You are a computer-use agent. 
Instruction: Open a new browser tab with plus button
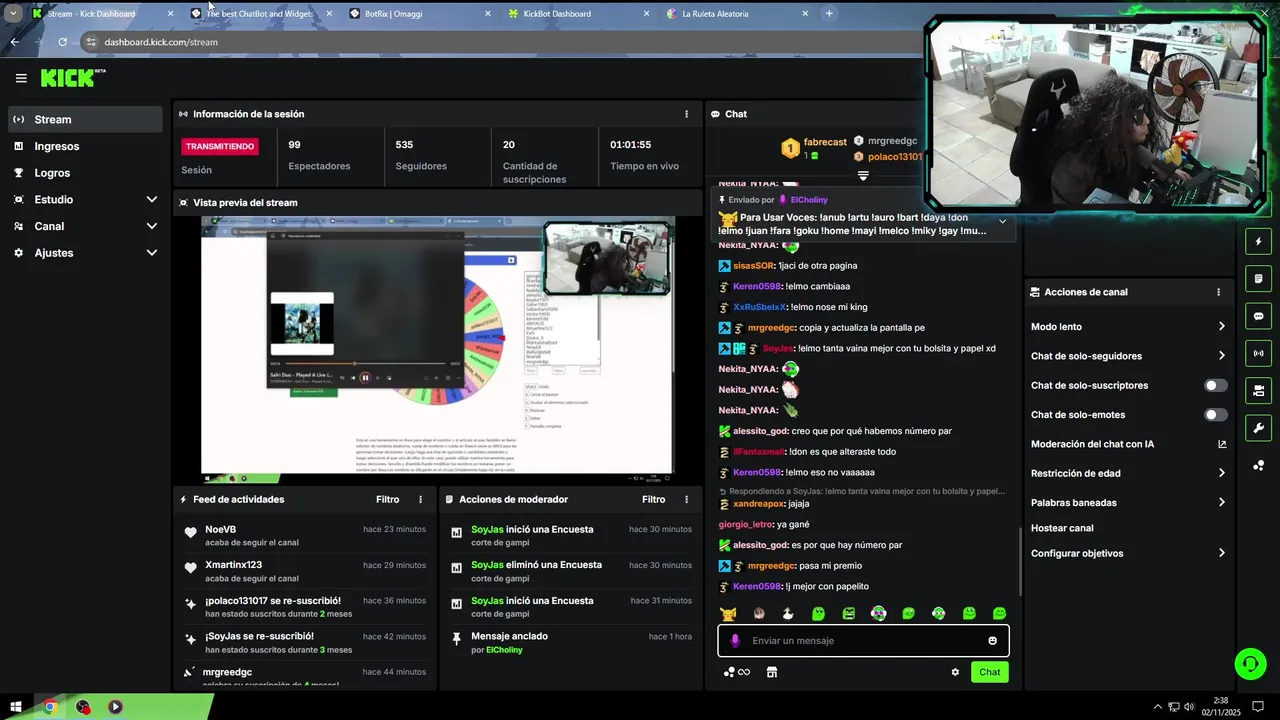[x=829, y=14]
